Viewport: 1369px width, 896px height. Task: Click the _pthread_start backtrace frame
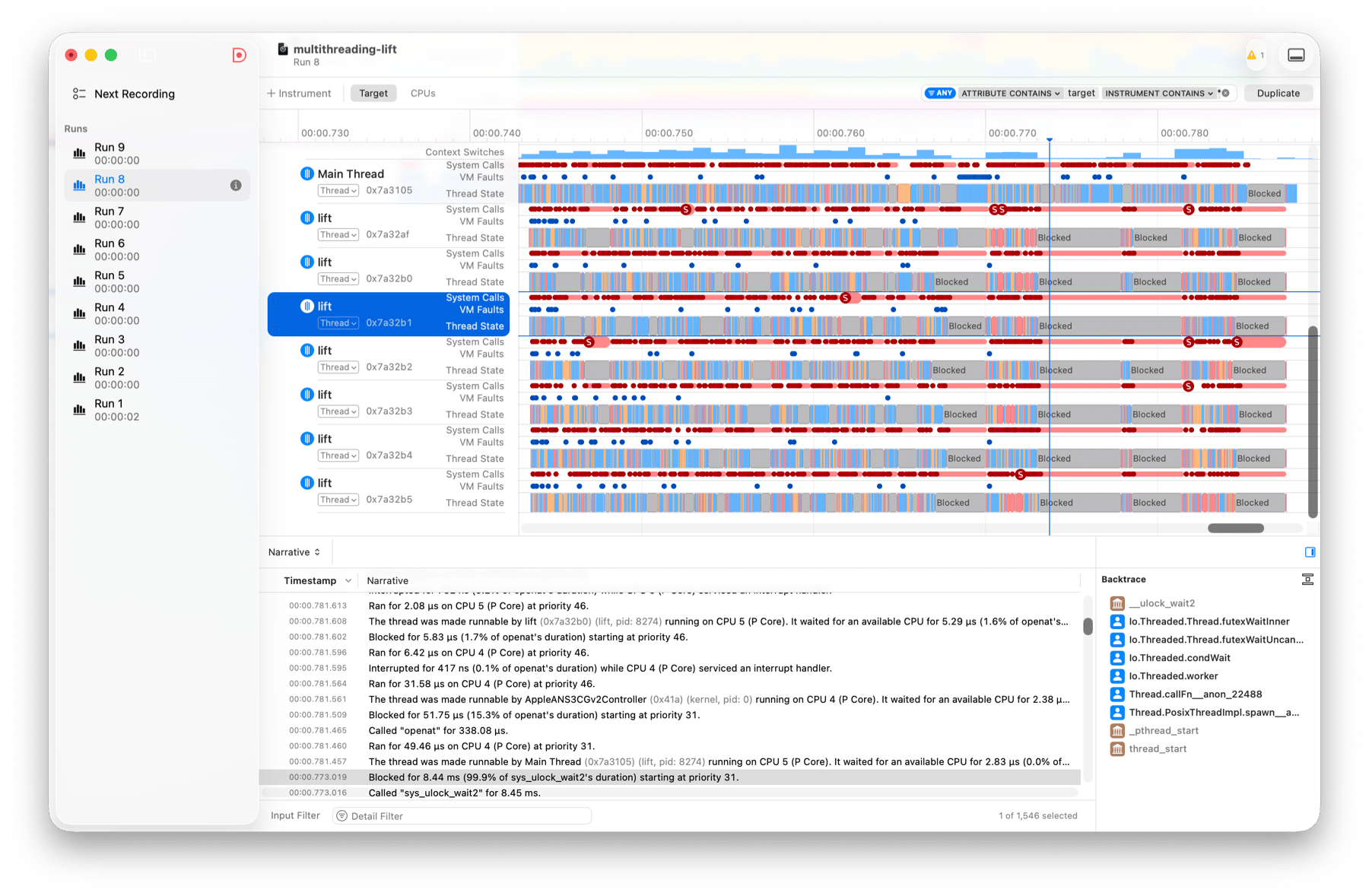pyautogui.click(x=1163, y=731)
